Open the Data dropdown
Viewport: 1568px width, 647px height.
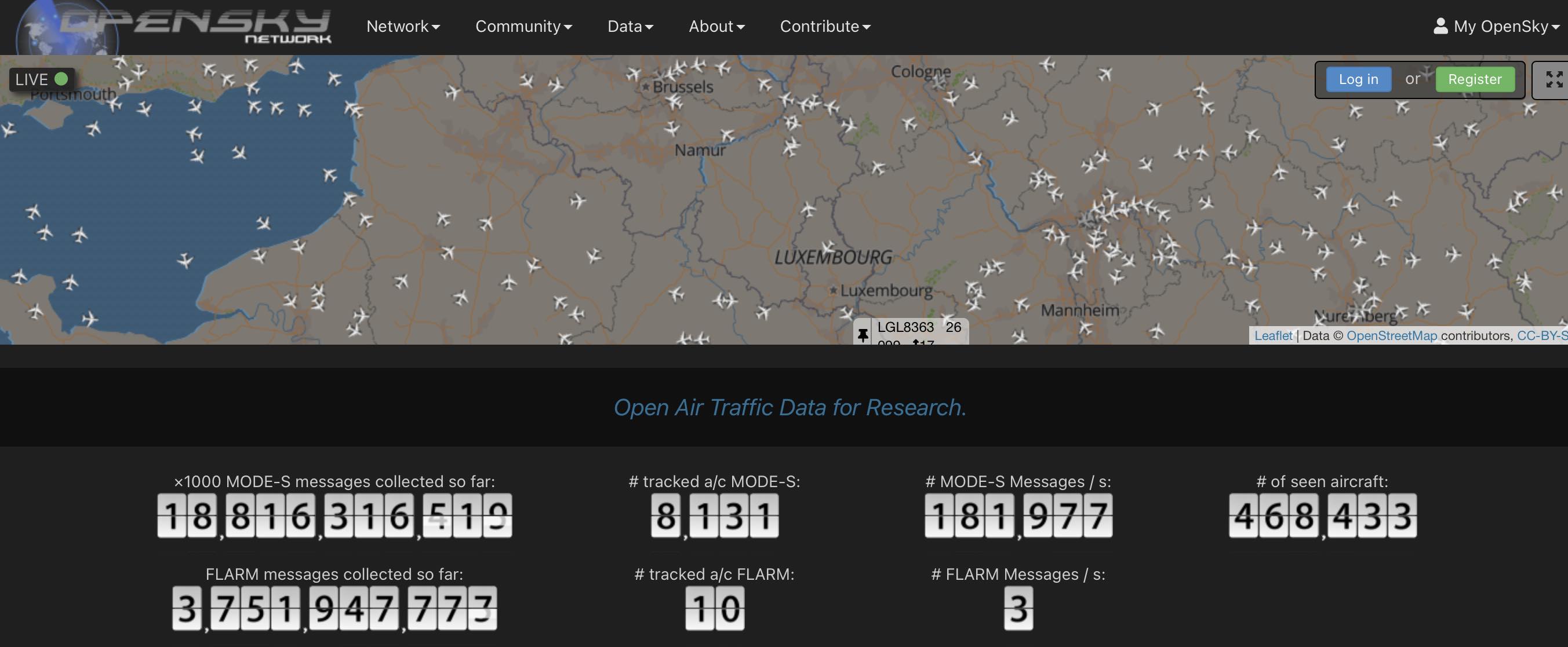(631, 26)
